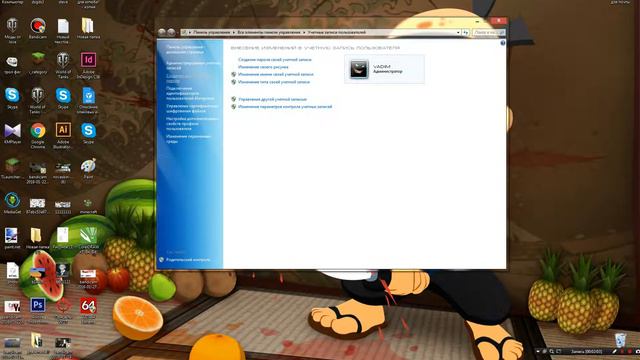This screenshot has height=360, width=640.
Task: Select the new text document desktop file
Action: [x=63, y=30]
